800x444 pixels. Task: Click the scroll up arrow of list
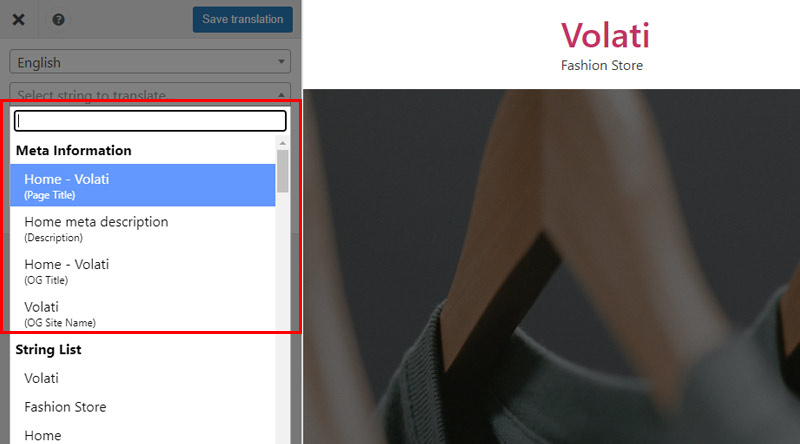coord(283,143)
